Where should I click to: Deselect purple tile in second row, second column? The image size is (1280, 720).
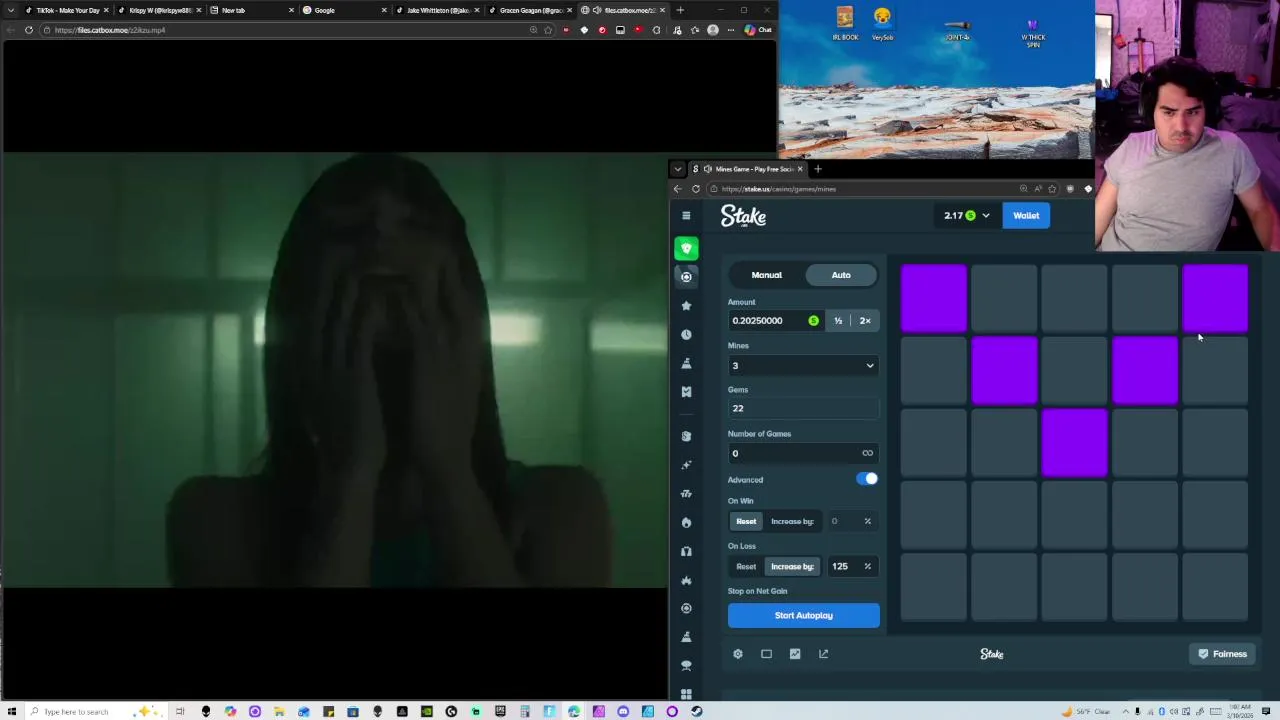[x=1004, y=370]
